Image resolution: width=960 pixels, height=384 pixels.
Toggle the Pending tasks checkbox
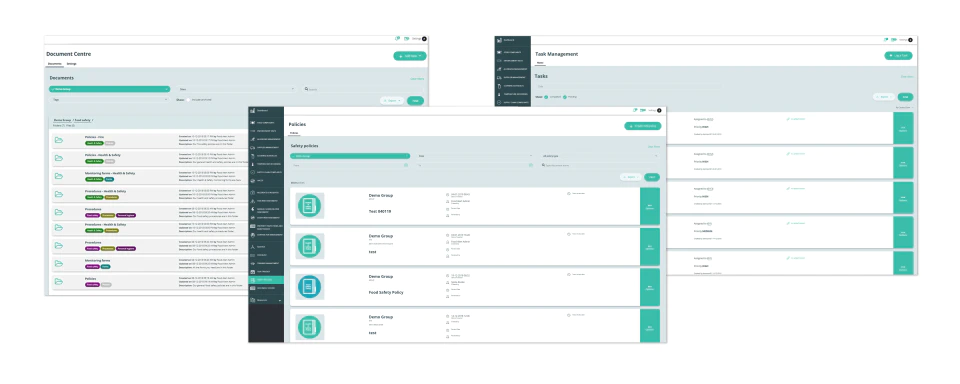point(565,97)
